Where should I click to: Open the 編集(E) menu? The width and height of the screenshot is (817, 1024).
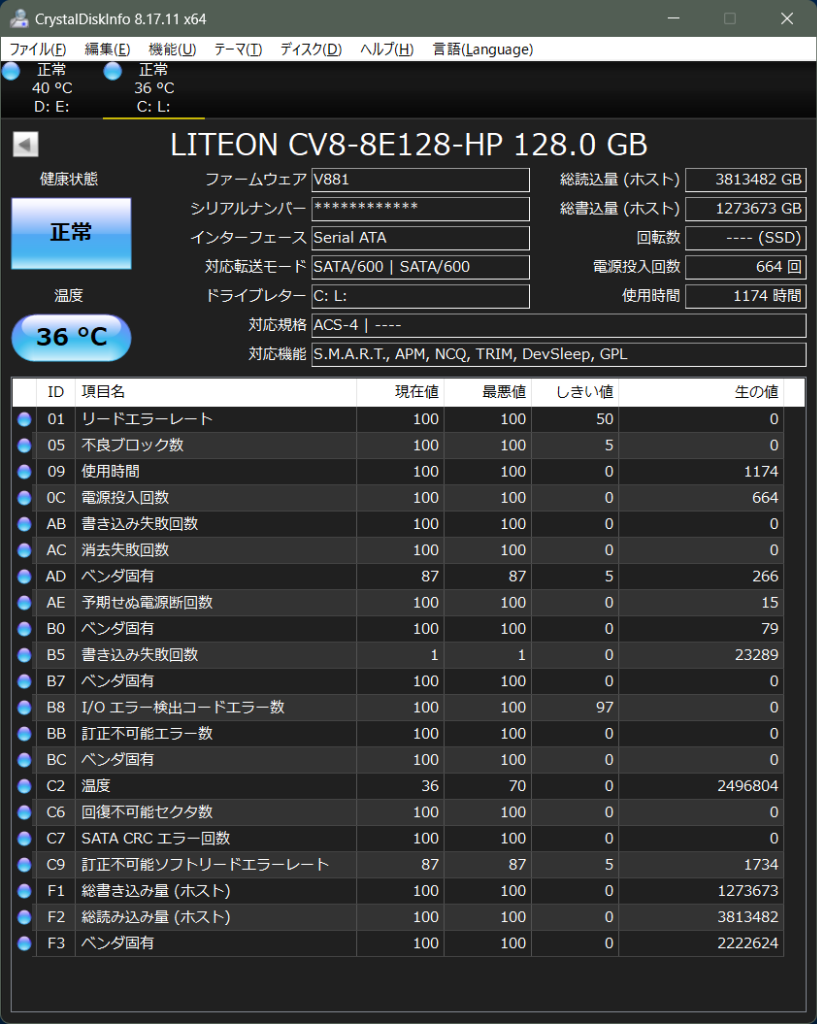(x=107, y=49)
